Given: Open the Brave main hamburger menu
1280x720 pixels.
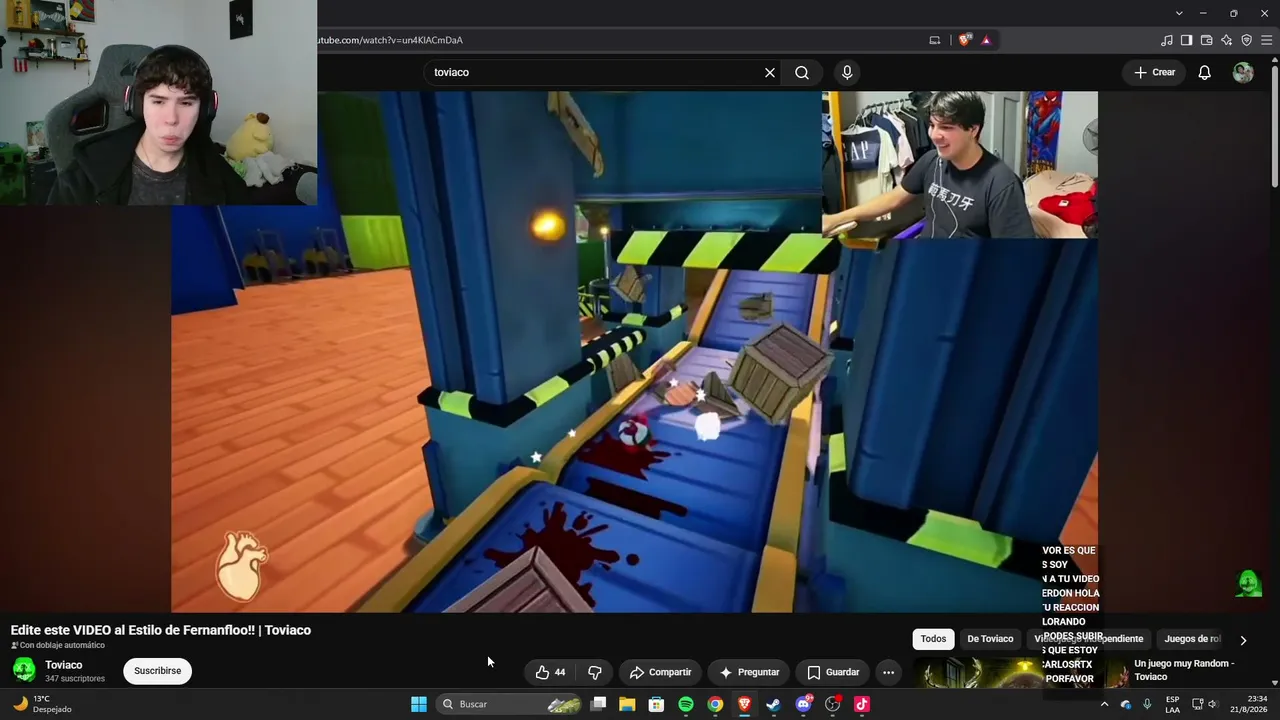Looking at the screenshot, I should [1266, 40].
